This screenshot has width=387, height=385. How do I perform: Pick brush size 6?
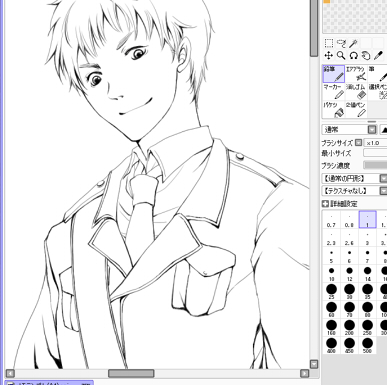pos(349,256)
